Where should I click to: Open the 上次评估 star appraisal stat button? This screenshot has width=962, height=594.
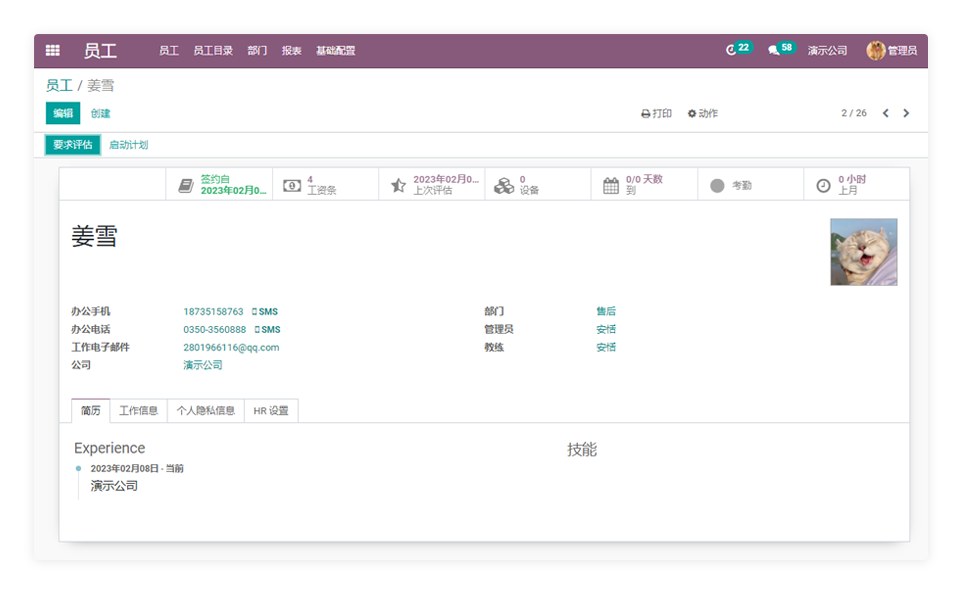(x=432, y=185)
